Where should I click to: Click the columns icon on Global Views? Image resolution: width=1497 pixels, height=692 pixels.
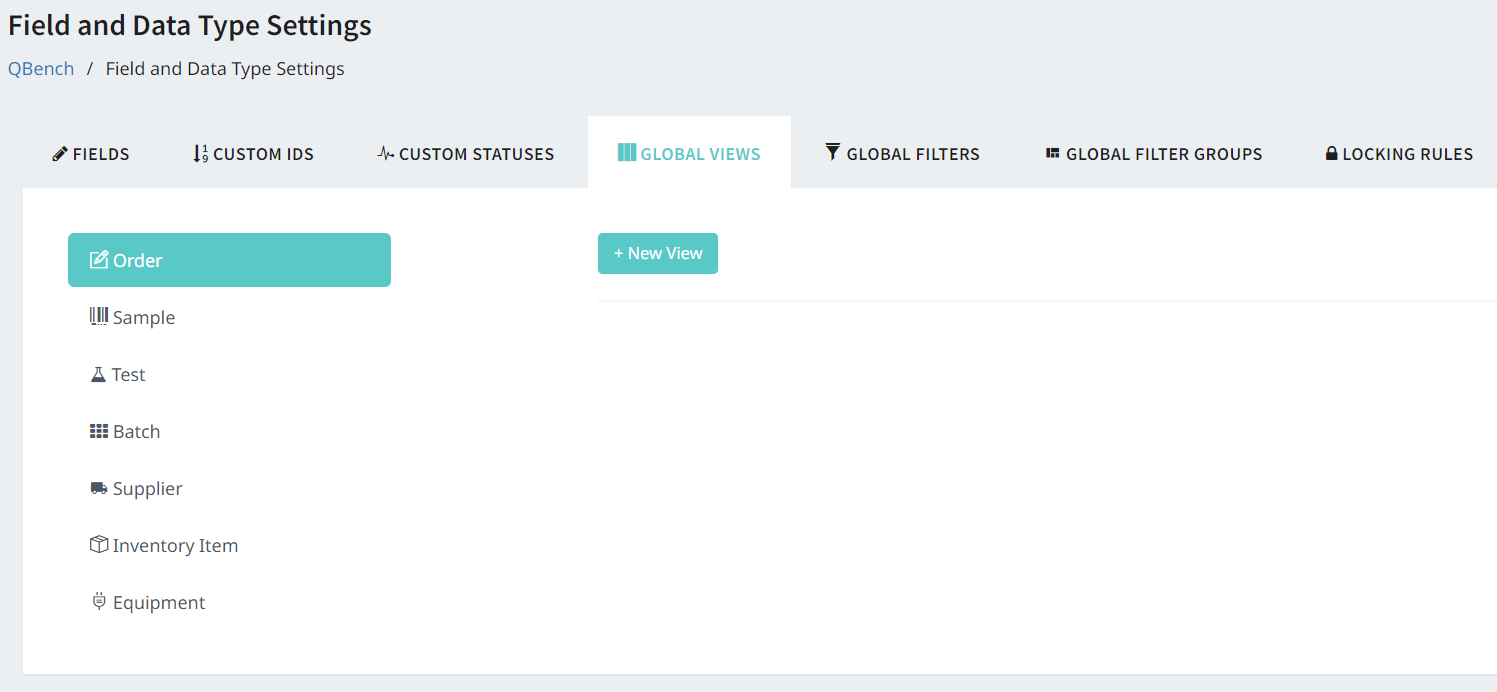627,153
